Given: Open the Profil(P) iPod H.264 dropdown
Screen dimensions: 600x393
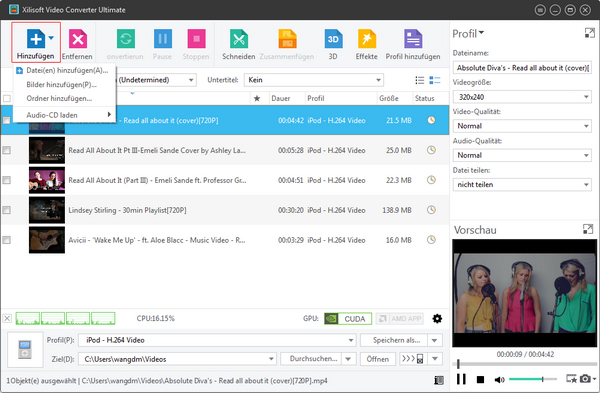Looking at the screenshot, I should click(x=217, y=340).
